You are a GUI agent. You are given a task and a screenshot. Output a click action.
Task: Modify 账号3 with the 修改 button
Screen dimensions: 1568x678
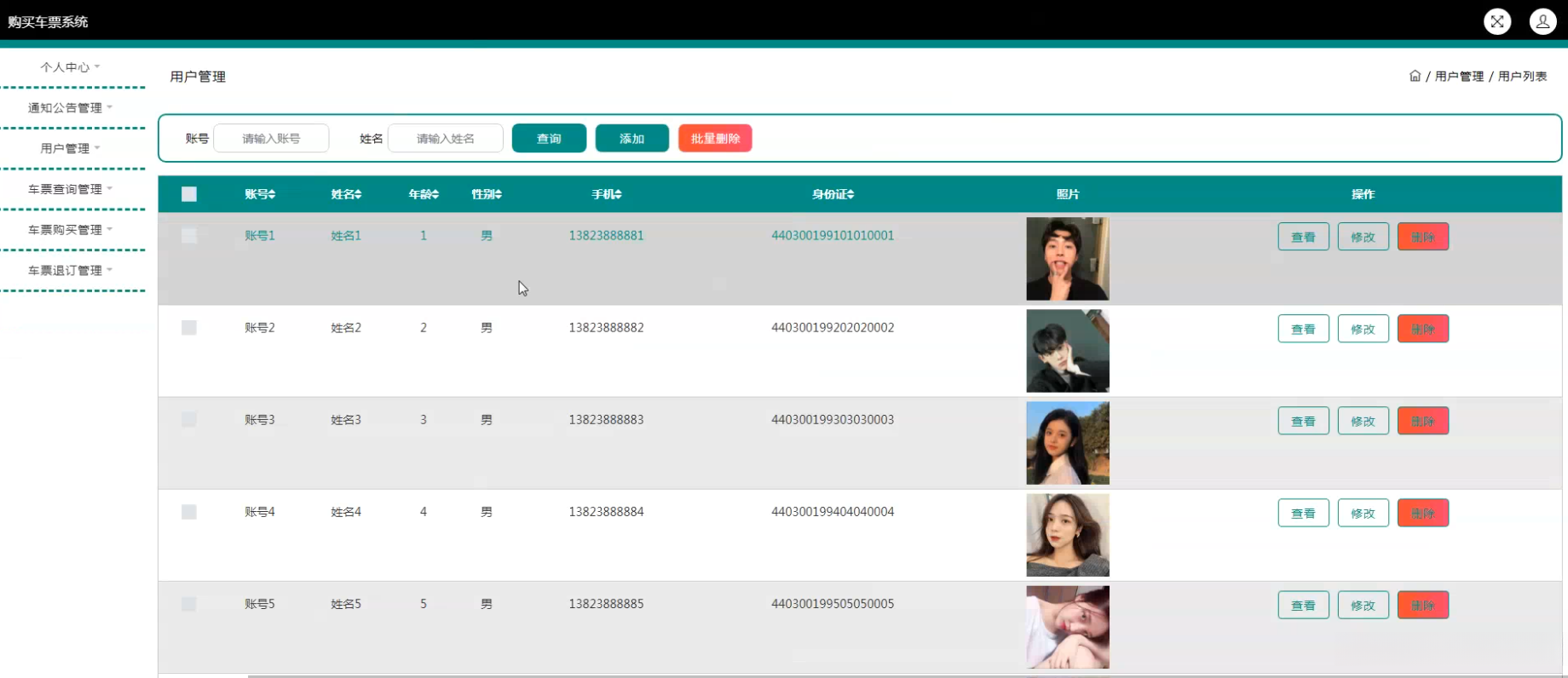point(1363,421)
